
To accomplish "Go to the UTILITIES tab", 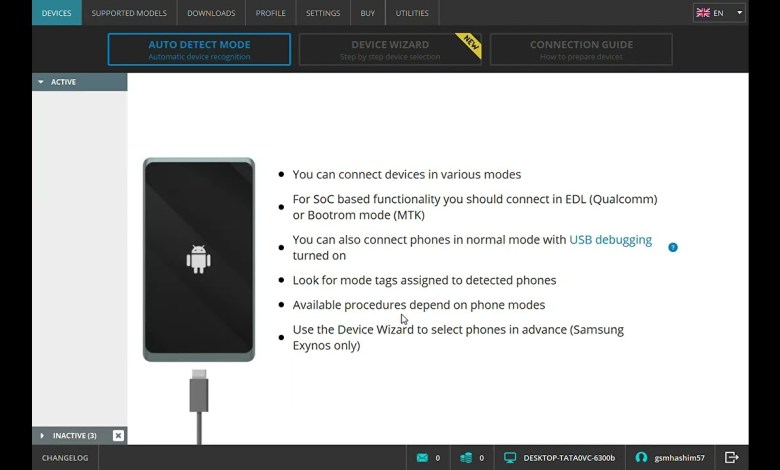I will (x=412, y=13).
